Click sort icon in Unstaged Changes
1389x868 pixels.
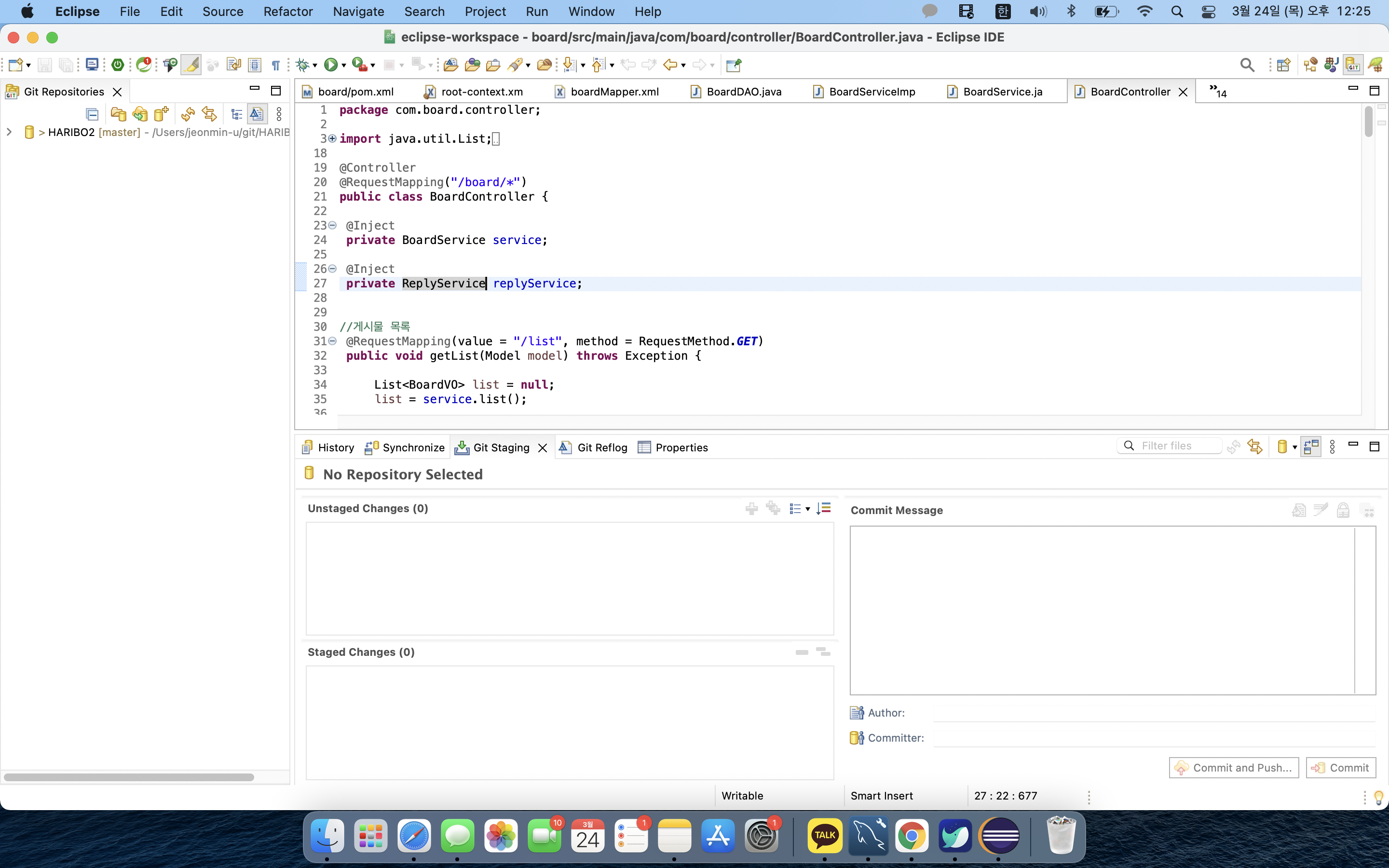(x=824, y=508)
